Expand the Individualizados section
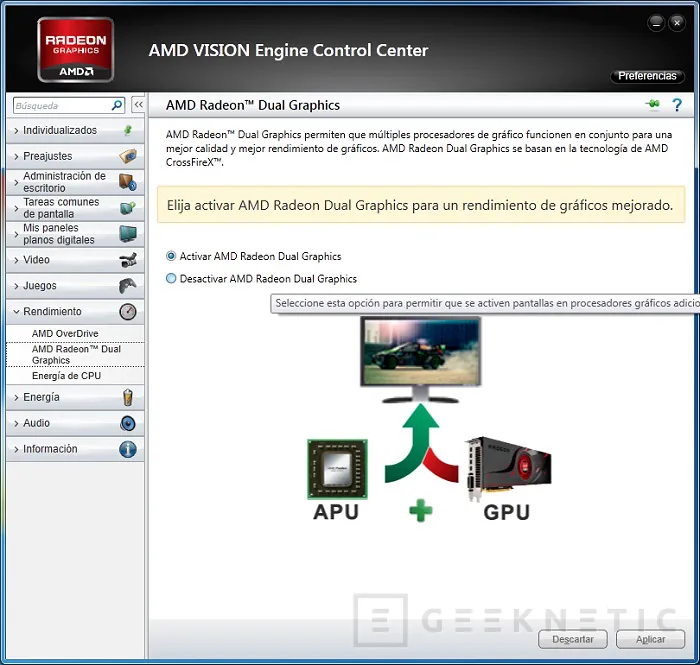The width and height of the screenshot is (700, 665). click(x=75, y=130)
